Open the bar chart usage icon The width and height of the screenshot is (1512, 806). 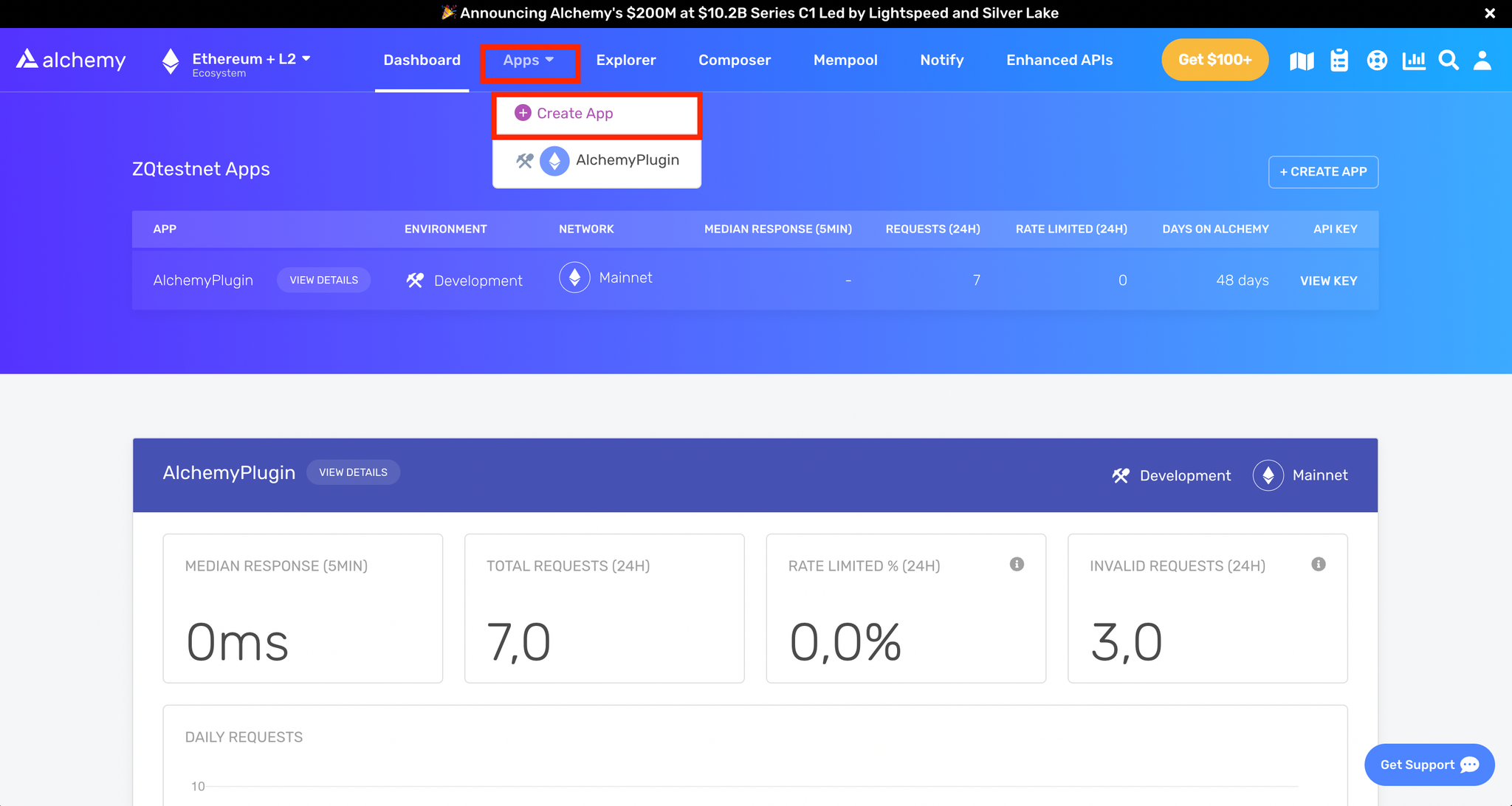point(1414,61)
